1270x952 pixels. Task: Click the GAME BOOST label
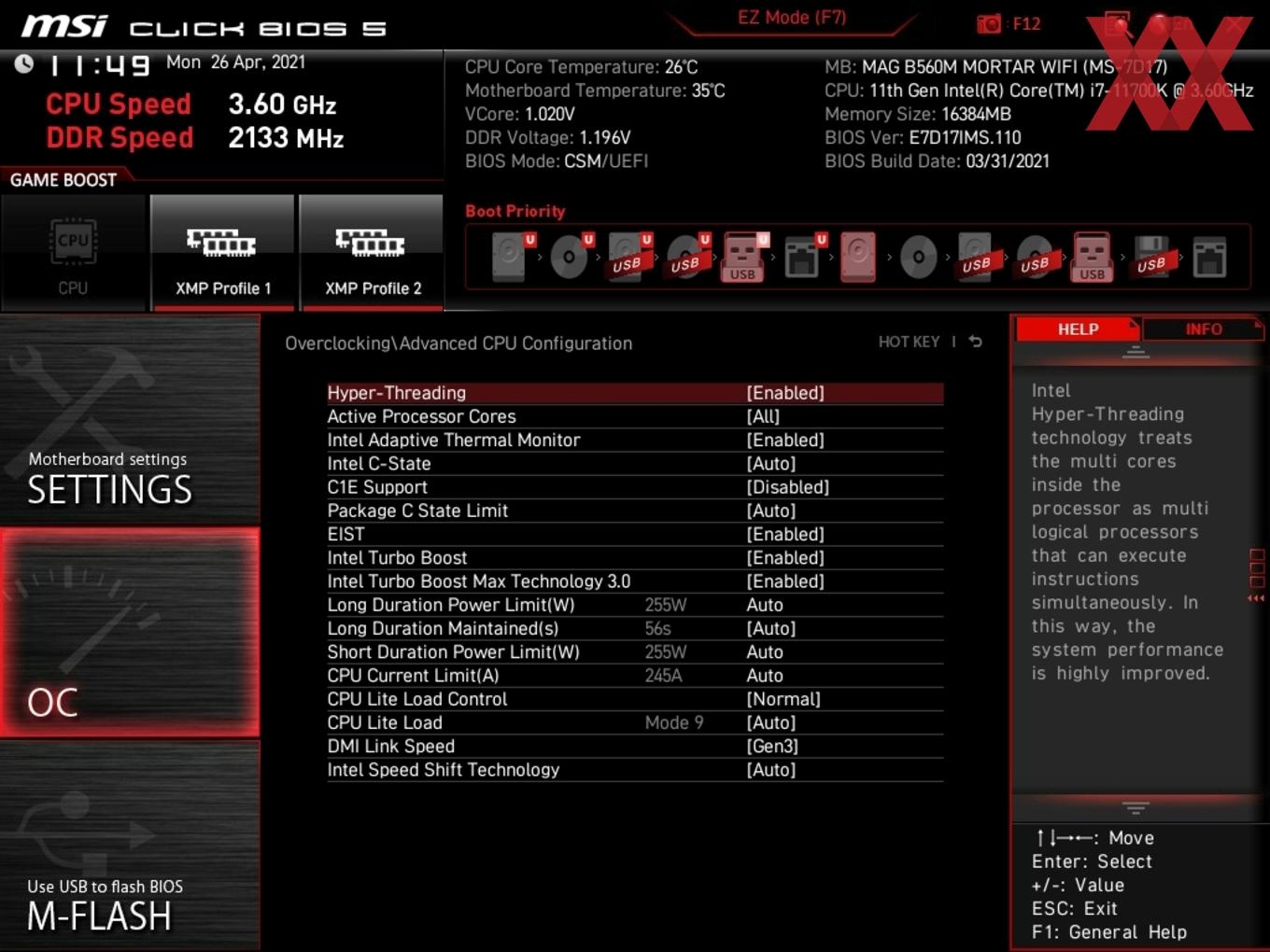click(63, 179)
